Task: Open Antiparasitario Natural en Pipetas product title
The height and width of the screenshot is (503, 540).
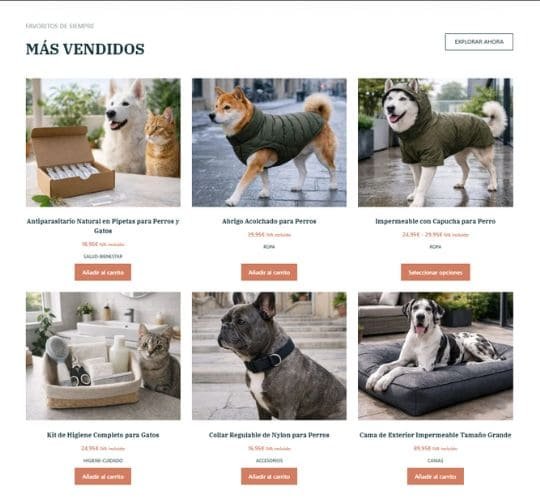Action: tap(103, 226)
